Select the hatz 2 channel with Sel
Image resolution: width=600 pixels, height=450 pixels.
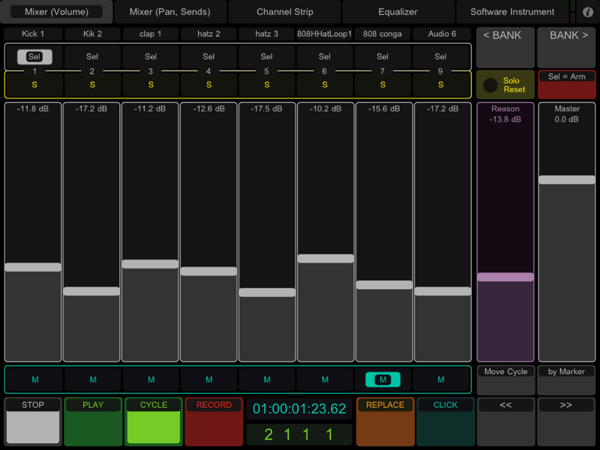point(208,57)
